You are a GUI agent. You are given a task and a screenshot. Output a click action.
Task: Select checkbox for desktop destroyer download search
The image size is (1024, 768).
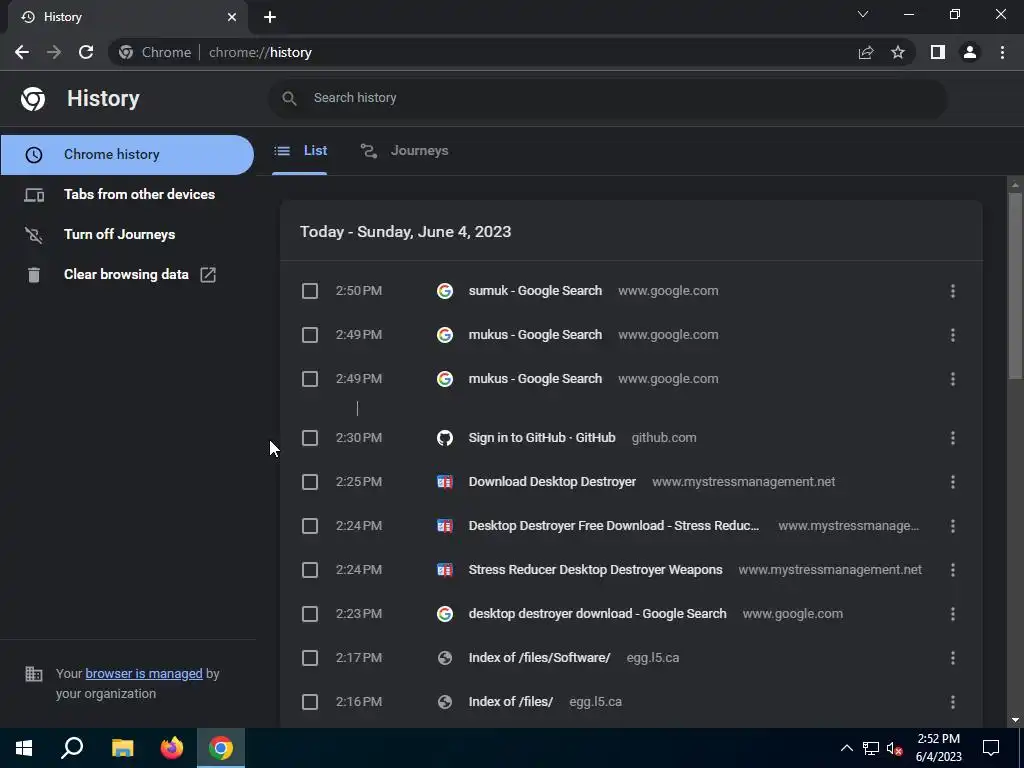point(310,614)
